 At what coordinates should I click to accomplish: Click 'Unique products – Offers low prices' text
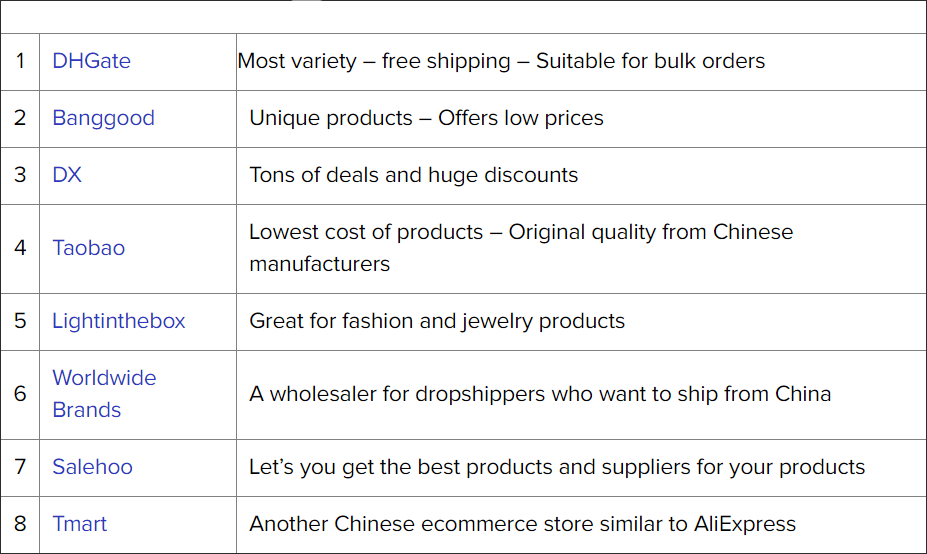click(426, 118)
